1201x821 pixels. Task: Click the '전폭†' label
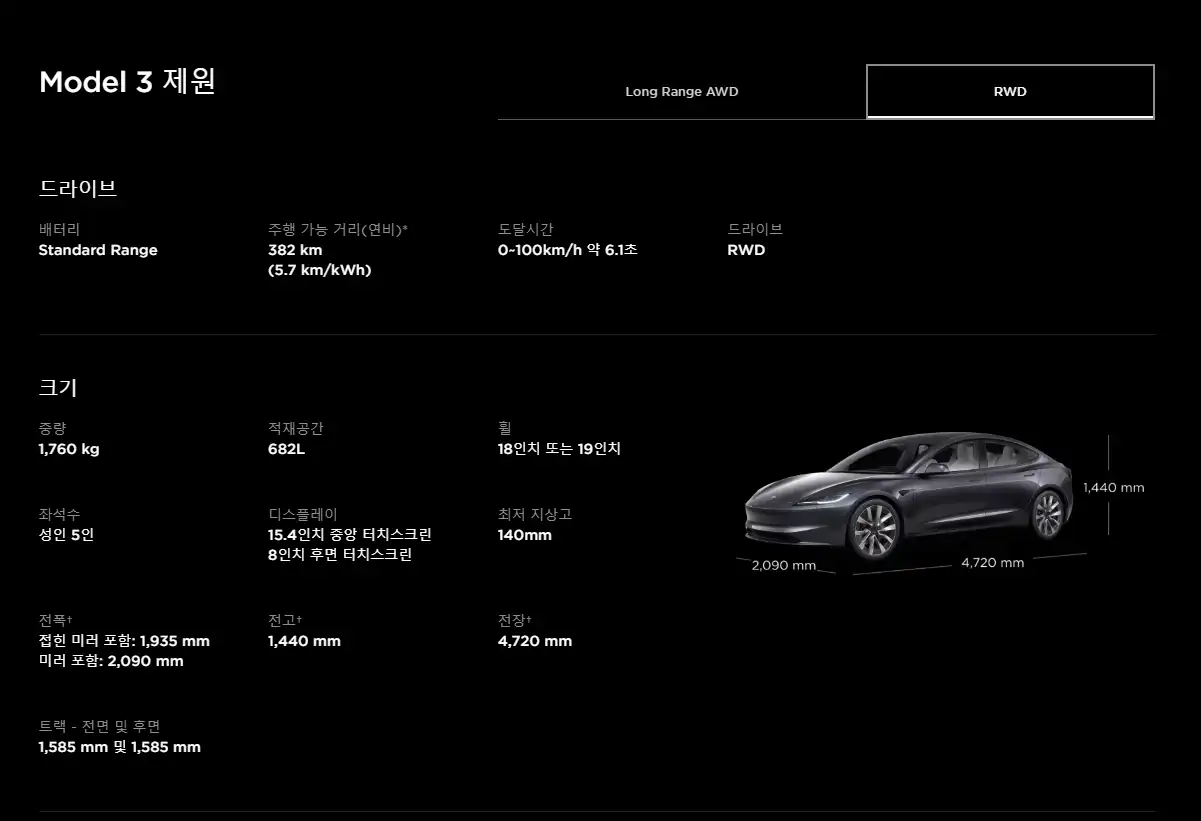(55, 620)
